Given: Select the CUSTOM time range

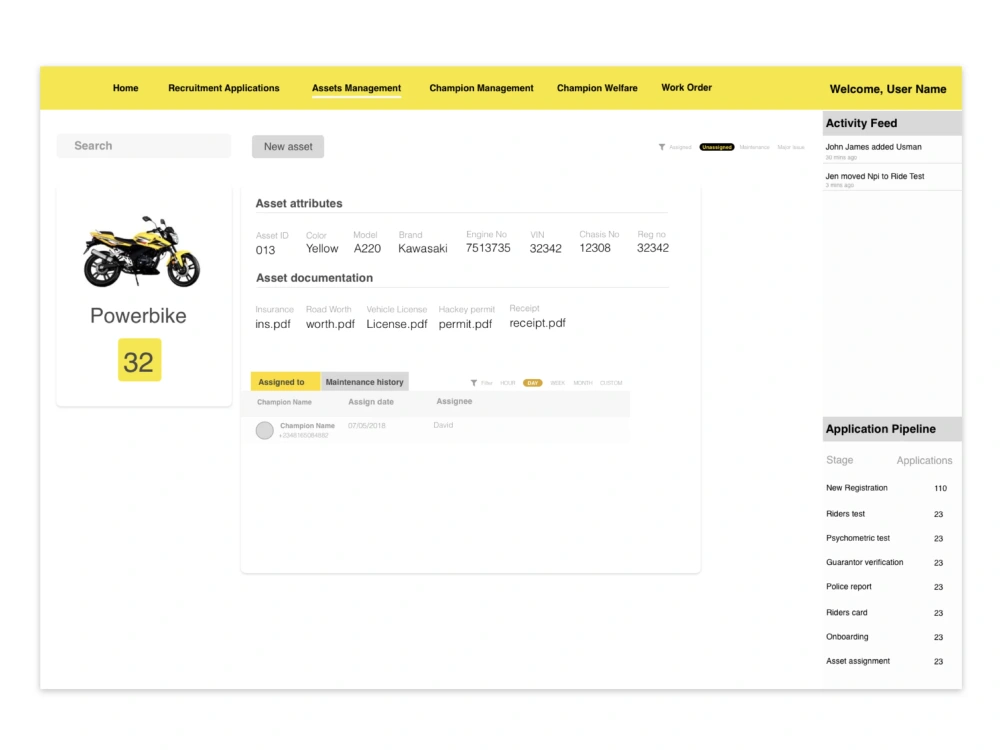Looking at the screenshot, I should 611,383.
